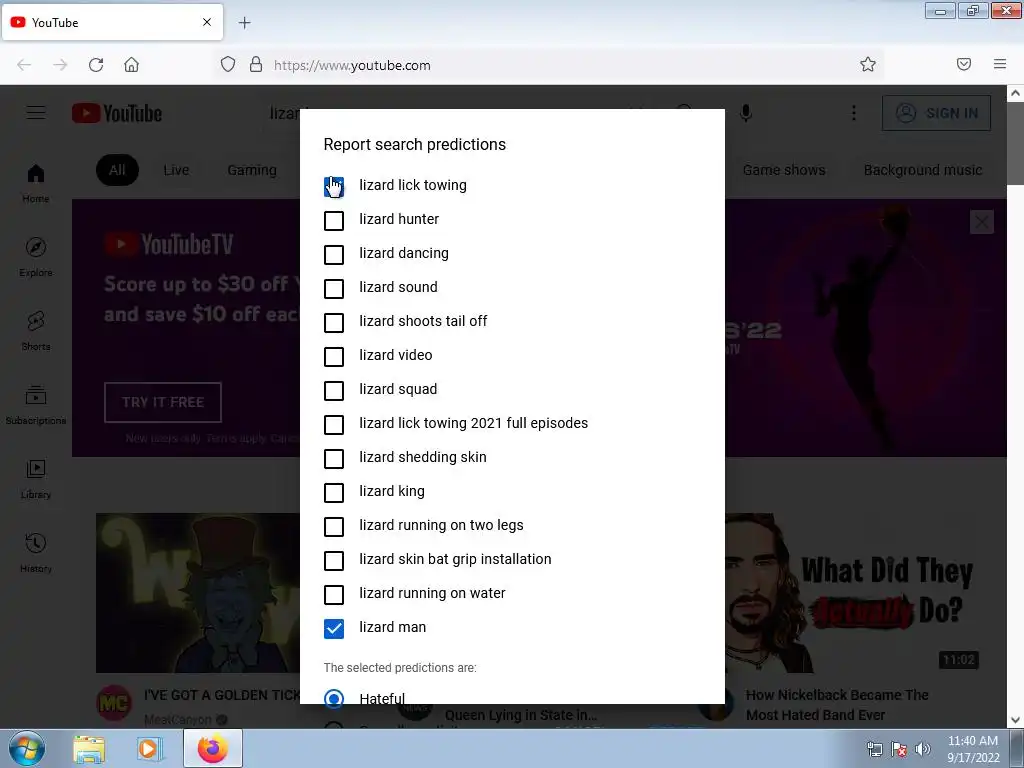Screen dimensions: 1024x768
Task: Open a new tab with plus button
Action: (x=244, y=23)
